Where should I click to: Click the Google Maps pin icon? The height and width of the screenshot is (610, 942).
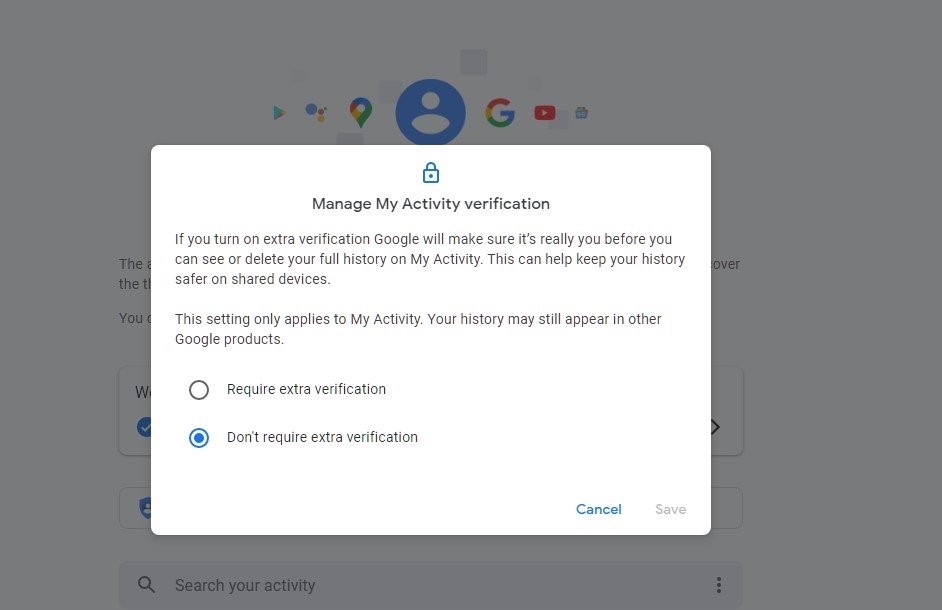tap(360, 112)
